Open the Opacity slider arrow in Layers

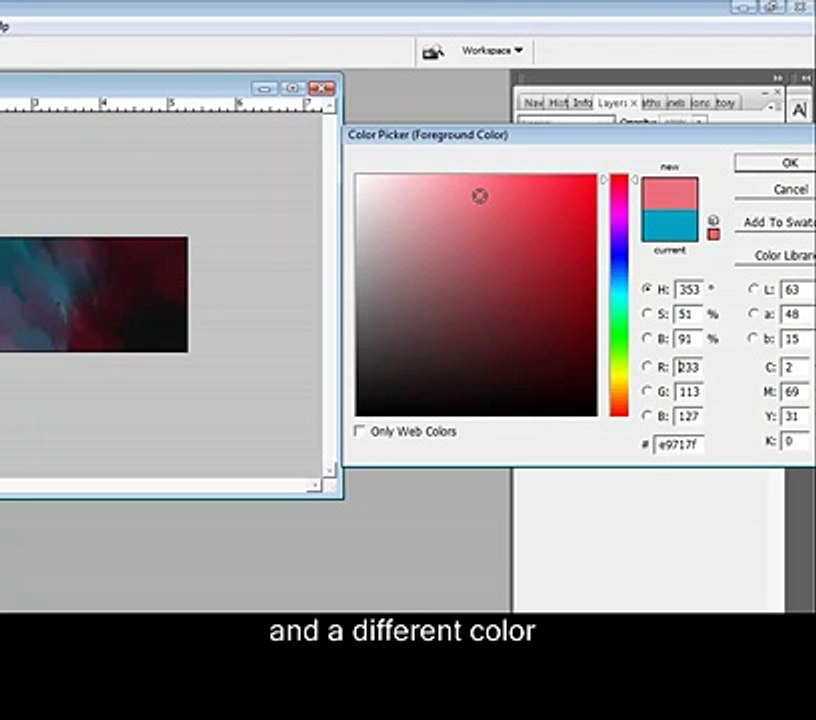click(x=700, y=123)
